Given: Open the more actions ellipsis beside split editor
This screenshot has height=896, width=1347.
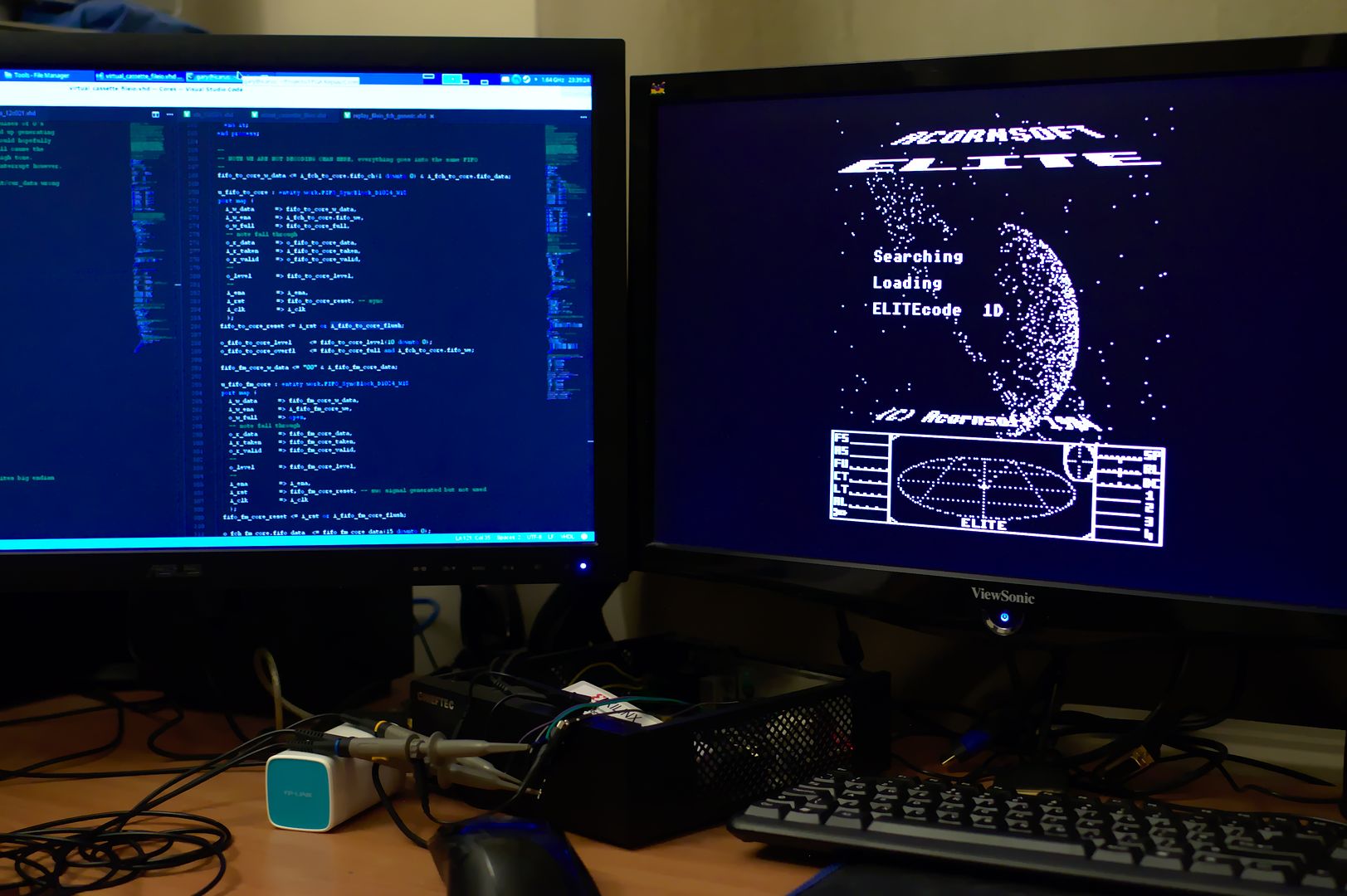Looking at the screenshot, I should pos(170,114).
